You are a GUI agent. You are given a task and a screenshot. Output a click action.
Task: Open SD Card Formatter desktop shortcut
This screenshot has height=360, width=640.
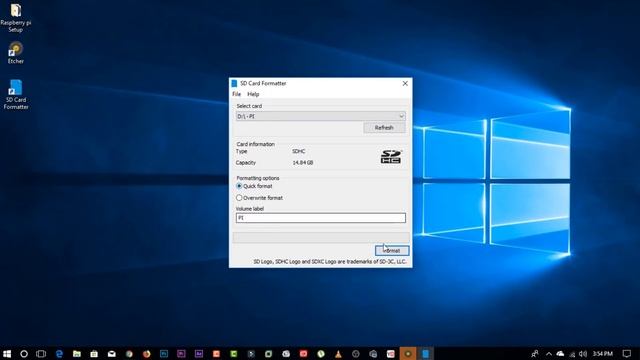click(x=16, y=94)
